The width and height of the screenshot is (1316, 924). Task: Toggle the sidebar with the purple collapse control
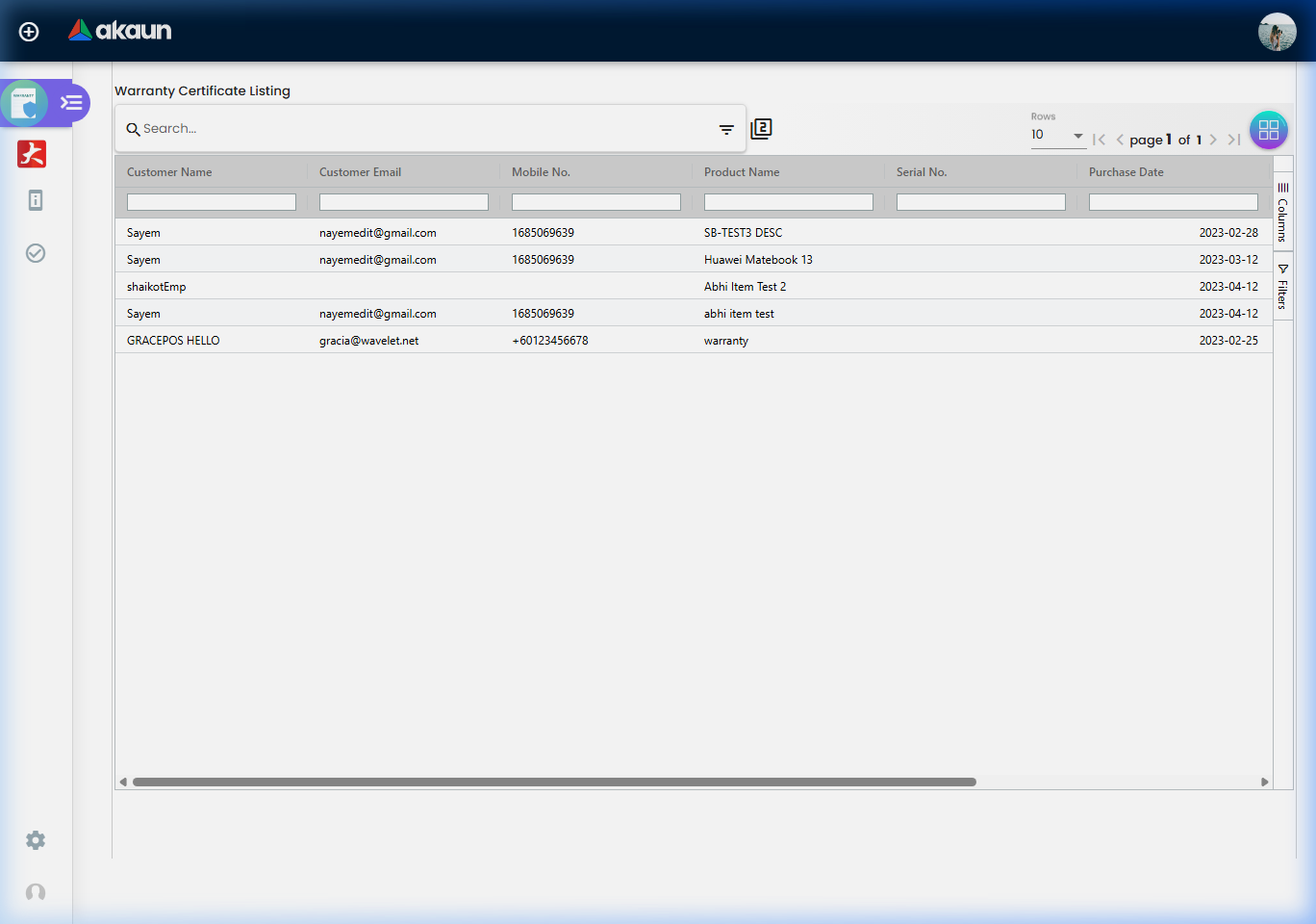tap(69, 102)
